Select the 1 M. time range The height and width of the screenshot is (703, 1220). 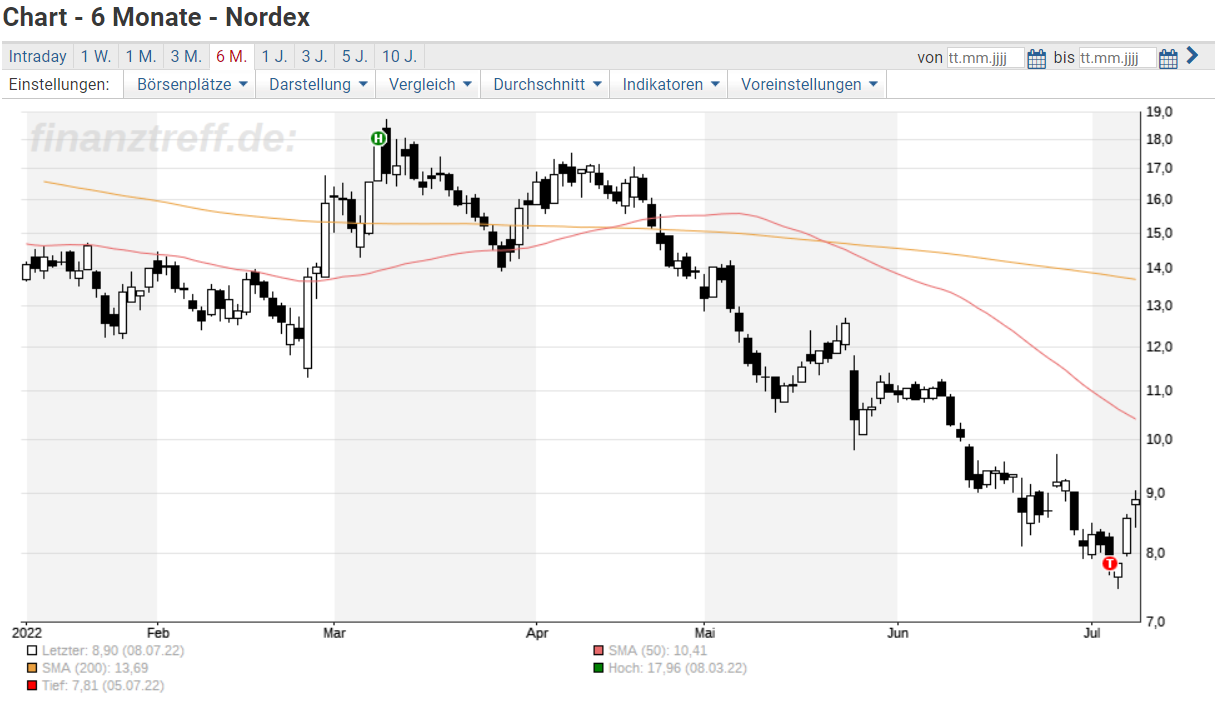click(141, 57)
